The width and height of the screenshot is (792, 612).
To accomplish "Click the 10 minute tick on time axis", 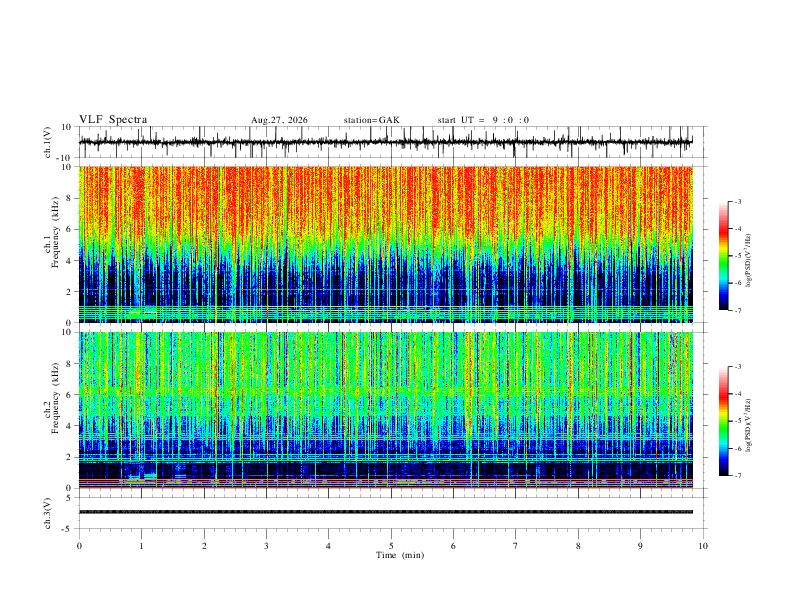I will coord(703,546).
